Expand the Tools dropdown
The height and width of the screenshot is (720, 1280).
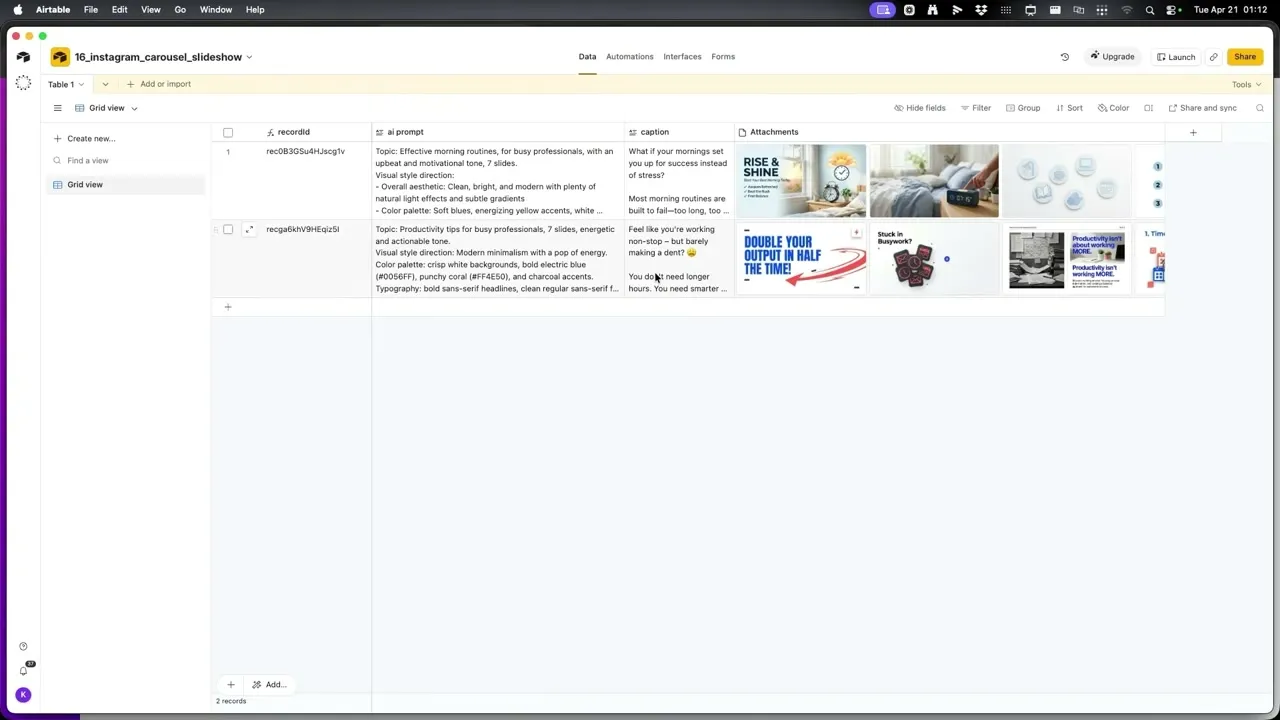pyautogui.click(x=1246, y=84)
